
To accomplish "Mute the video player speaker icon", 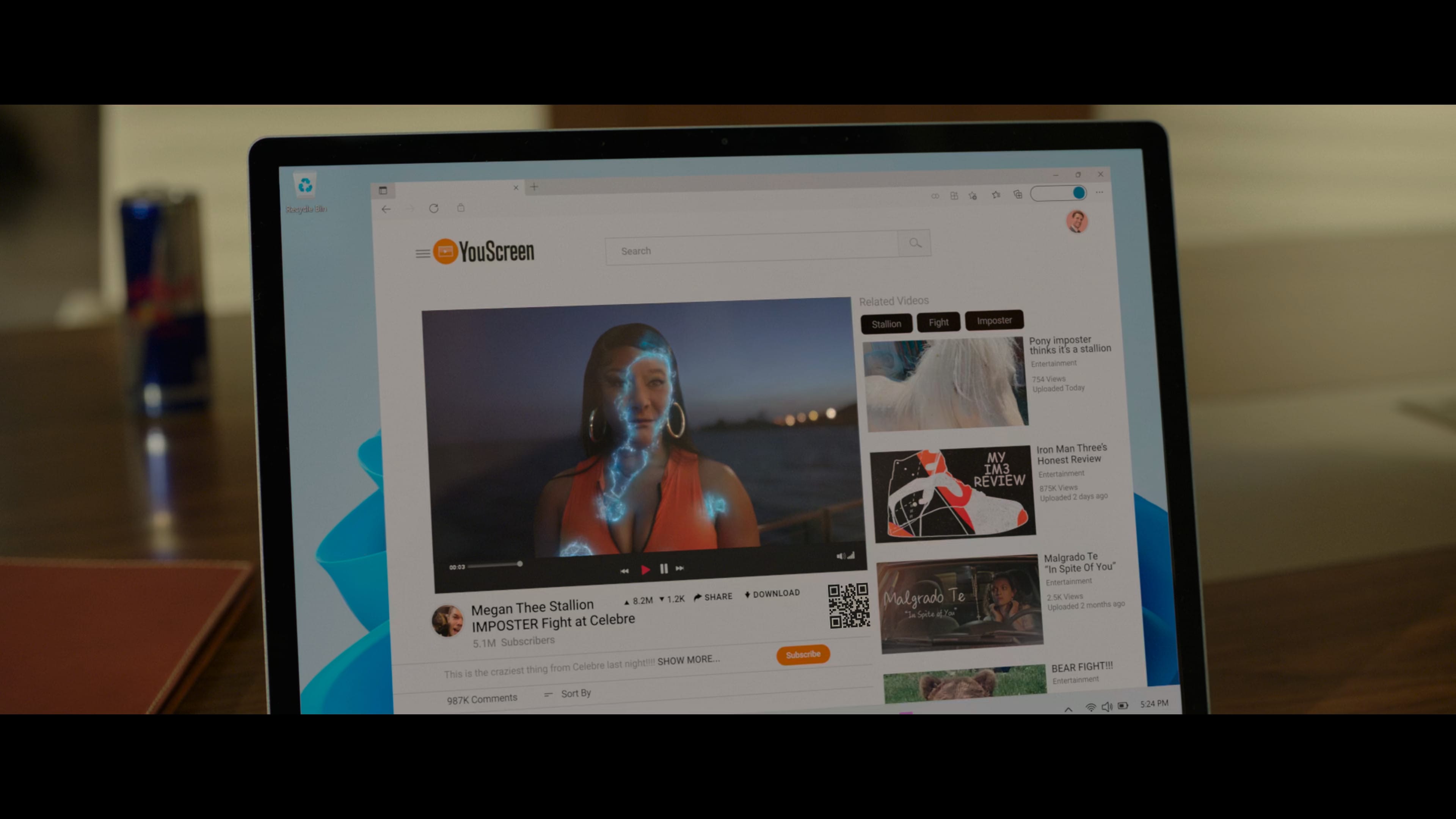I will click(x=841, y=556).
